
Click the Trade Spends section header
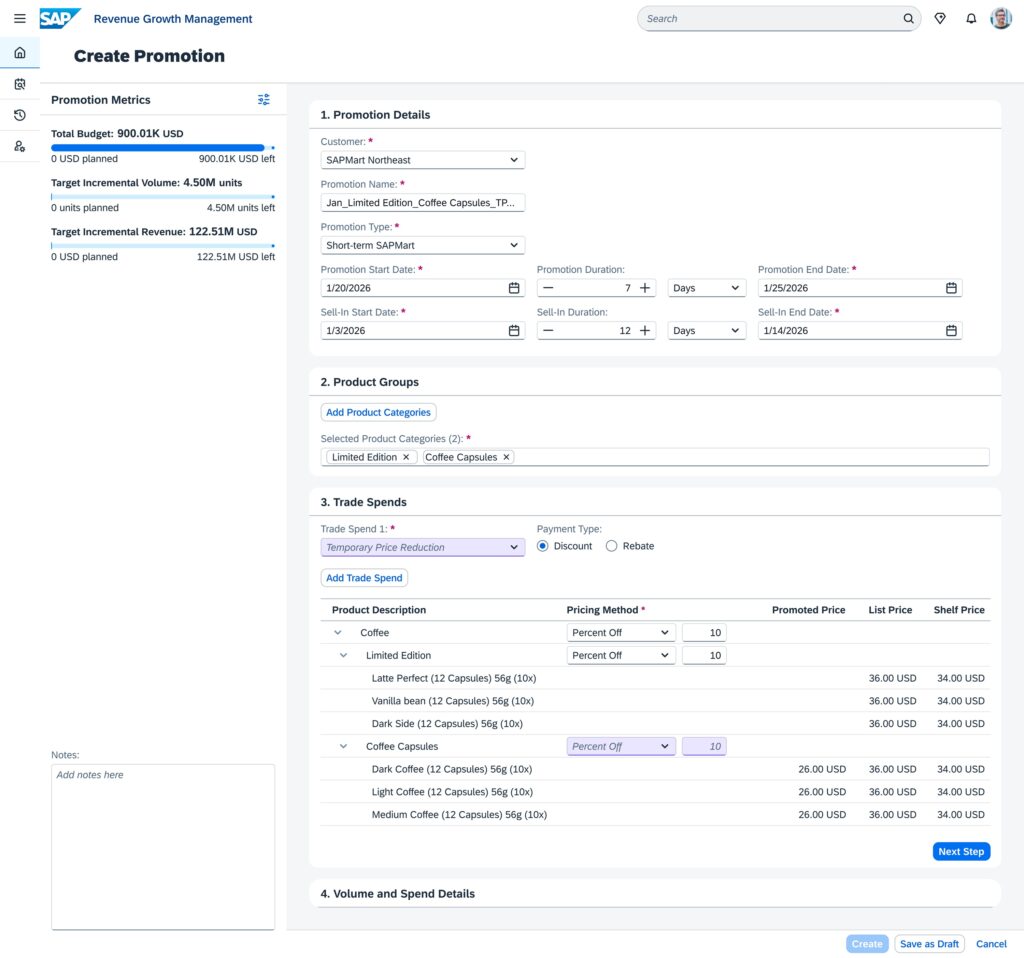click(x=655, y=502)
